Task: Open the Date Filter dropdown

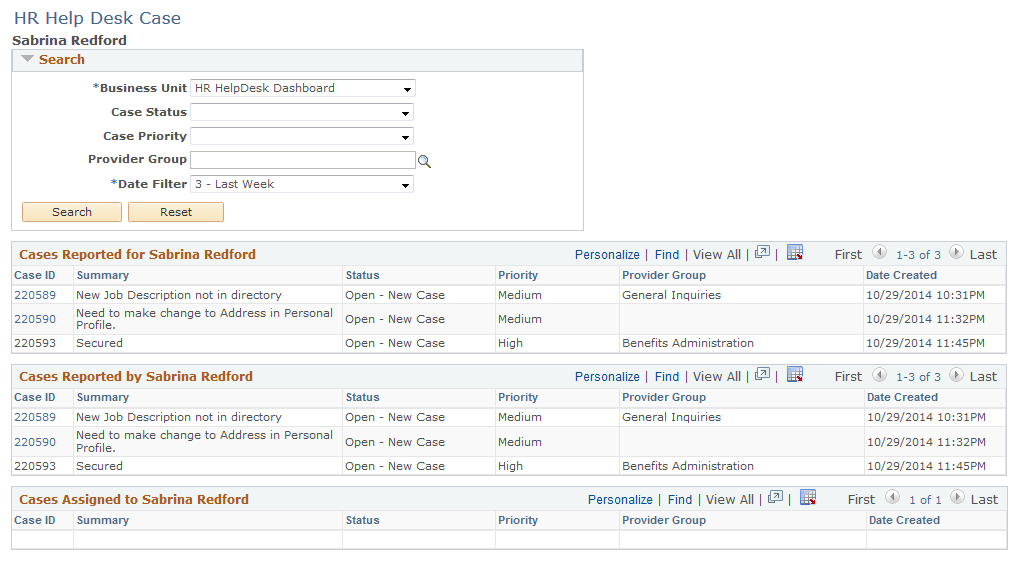Action: 301,184
